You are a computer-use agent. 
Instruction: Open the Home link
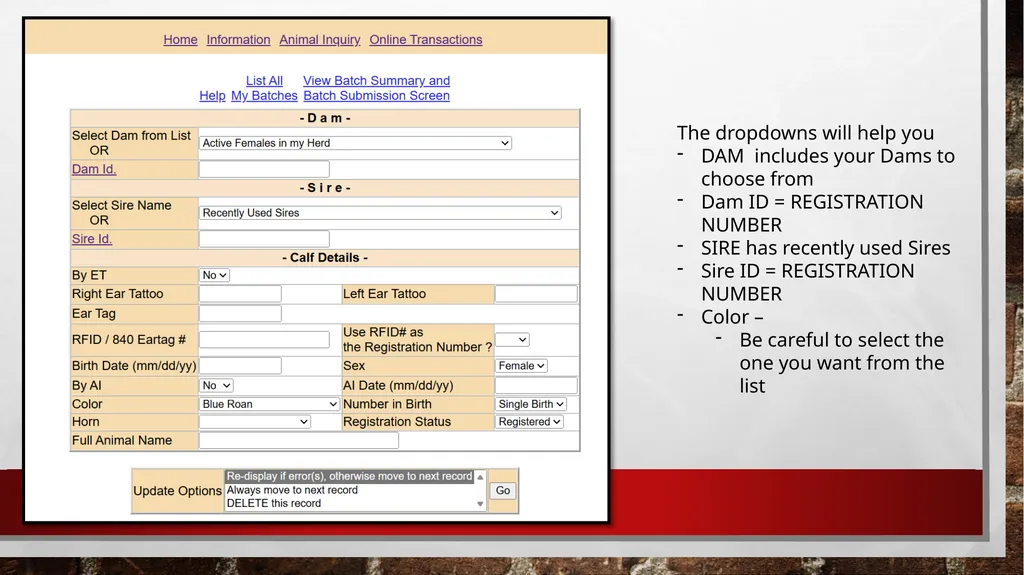pos(180,40)
